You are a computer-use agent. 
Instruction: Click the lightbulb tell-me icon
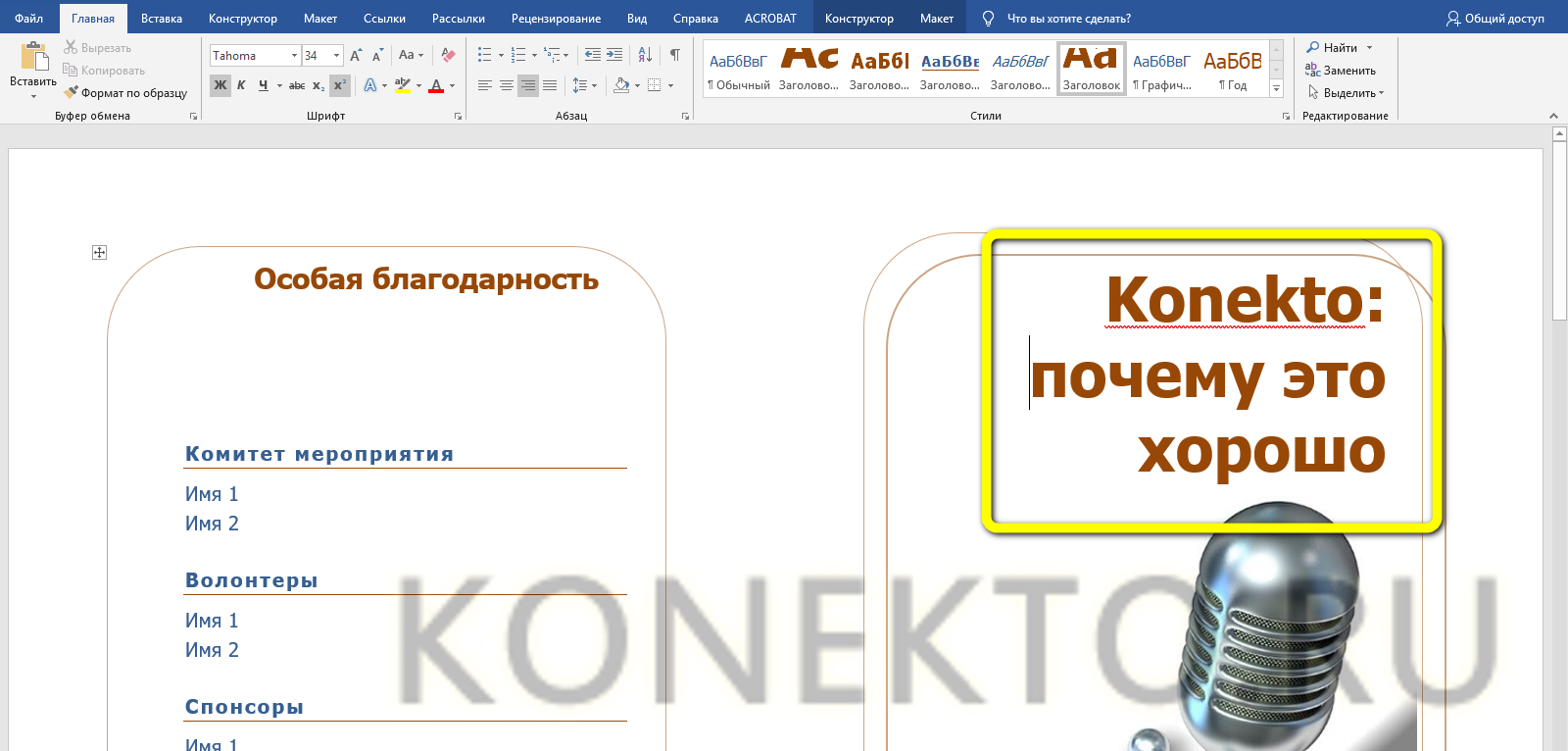coord(988,19)
